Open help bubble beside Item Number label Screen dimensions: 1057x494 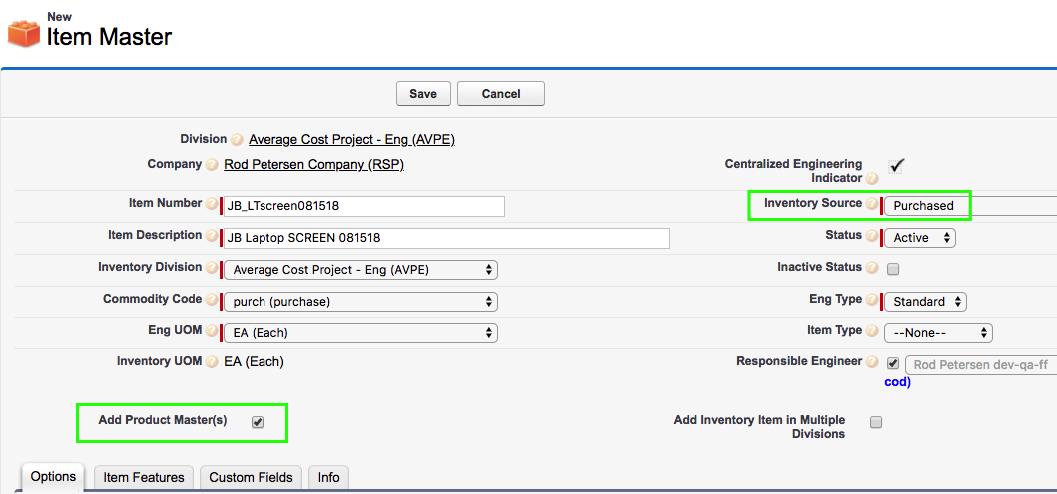pyautogui.click(x=212, y=204)
